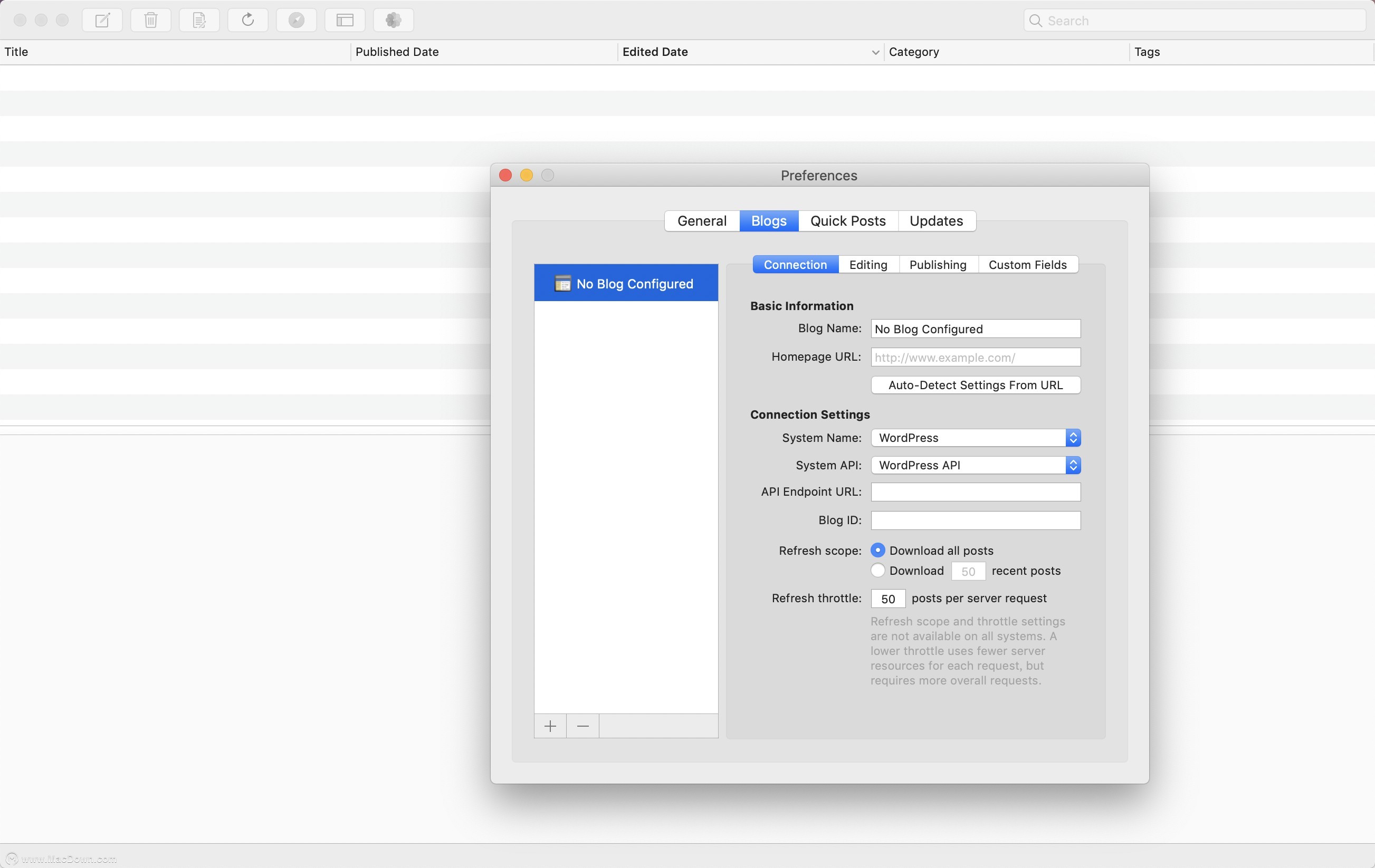
Task: Click the view on web compass icon
Action: coord(297,21)
